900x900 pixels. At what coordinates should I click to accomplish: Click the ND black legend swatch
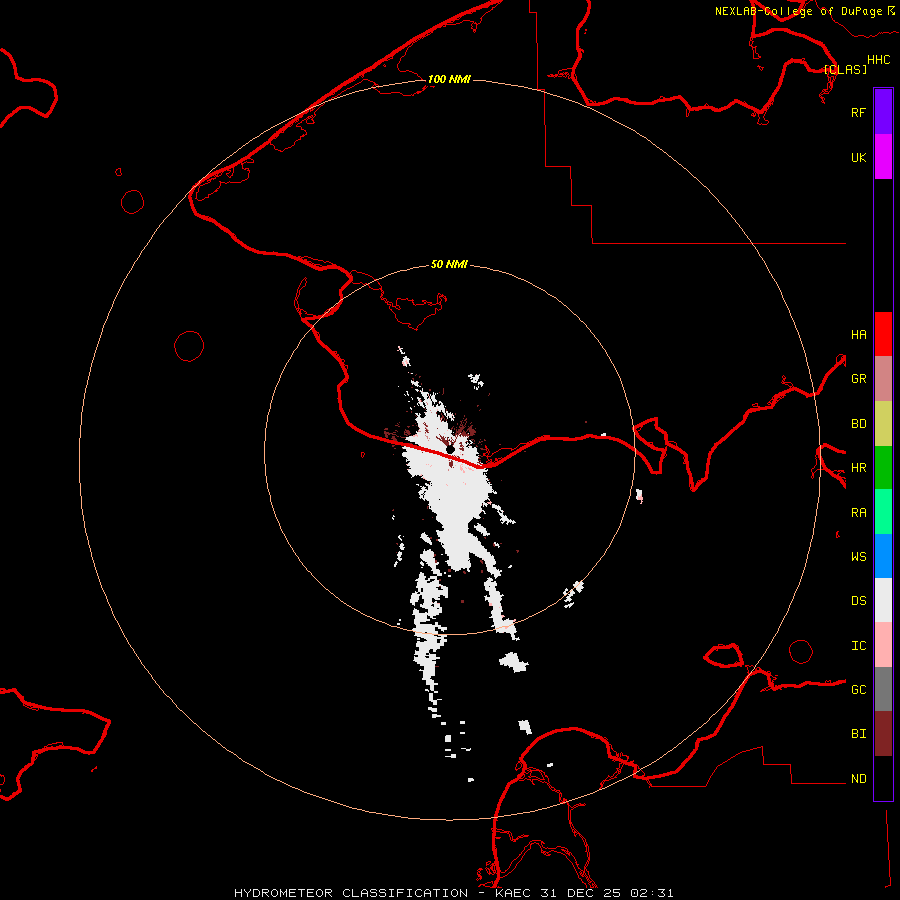pyautogui.click(x=883, y=778)
